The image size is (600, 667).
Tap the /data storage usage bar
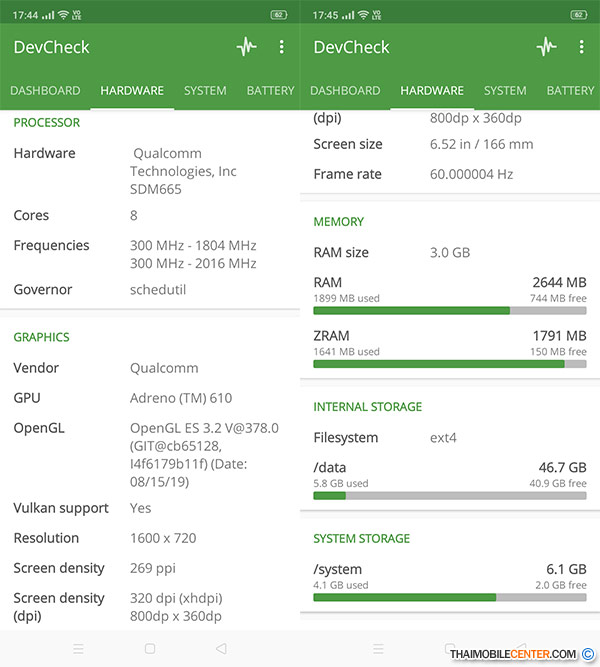point(450,496)
